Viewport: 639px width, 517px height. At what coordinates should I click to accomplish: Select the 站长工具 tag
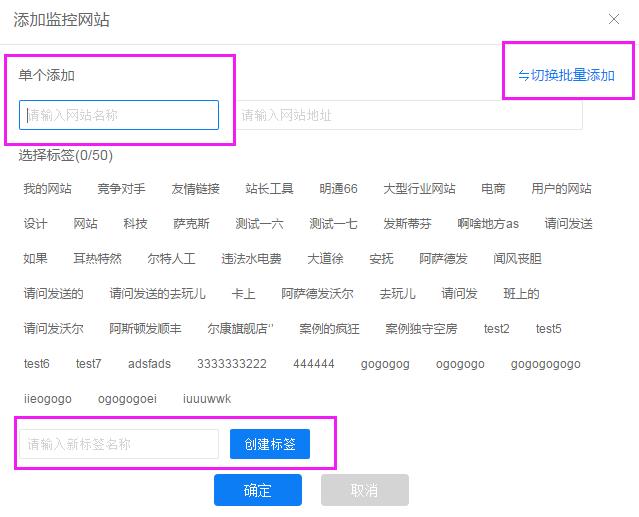(x=269, y=189)
